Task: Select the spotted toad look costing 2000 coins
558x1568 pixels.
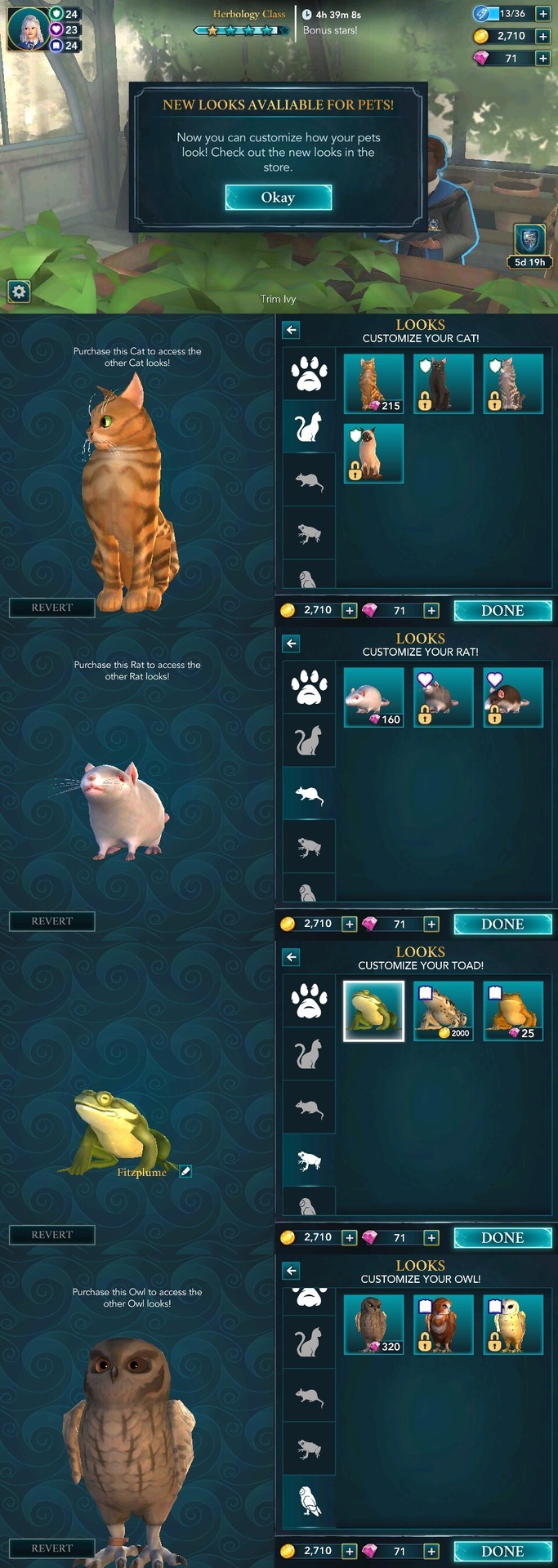Action: click(443, 1010)
